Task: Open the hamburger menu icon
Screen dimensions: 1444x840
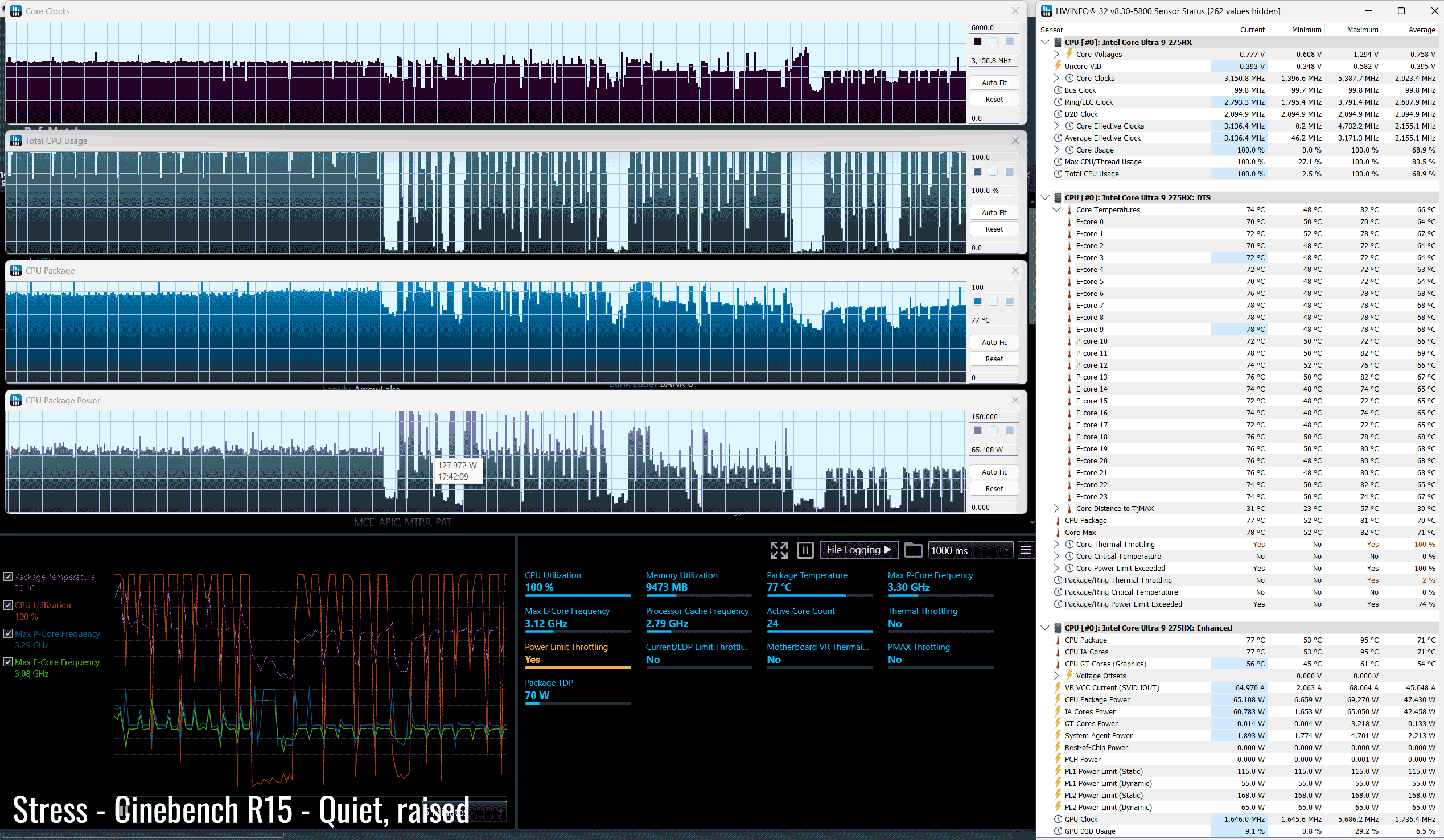Action: click(x=1026, y=550)
